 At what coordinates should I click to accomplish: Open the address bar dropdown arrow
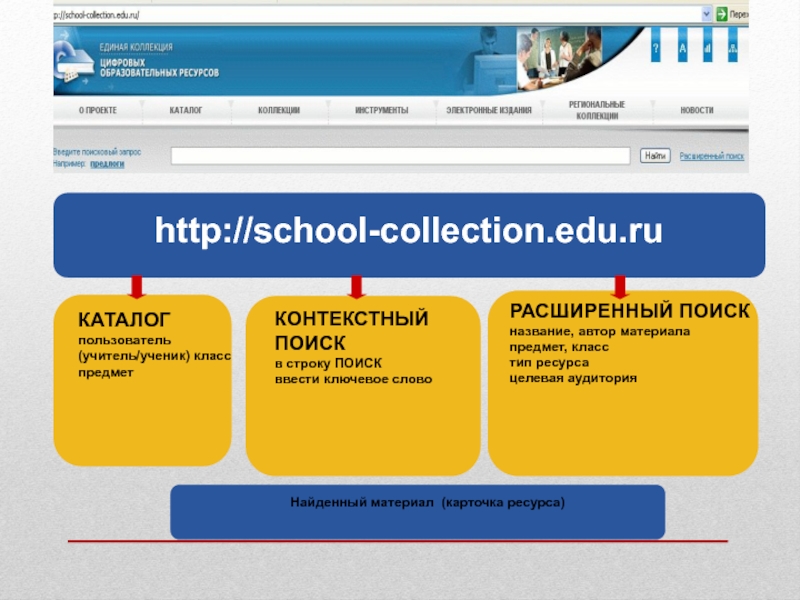[x=706, y=14]
